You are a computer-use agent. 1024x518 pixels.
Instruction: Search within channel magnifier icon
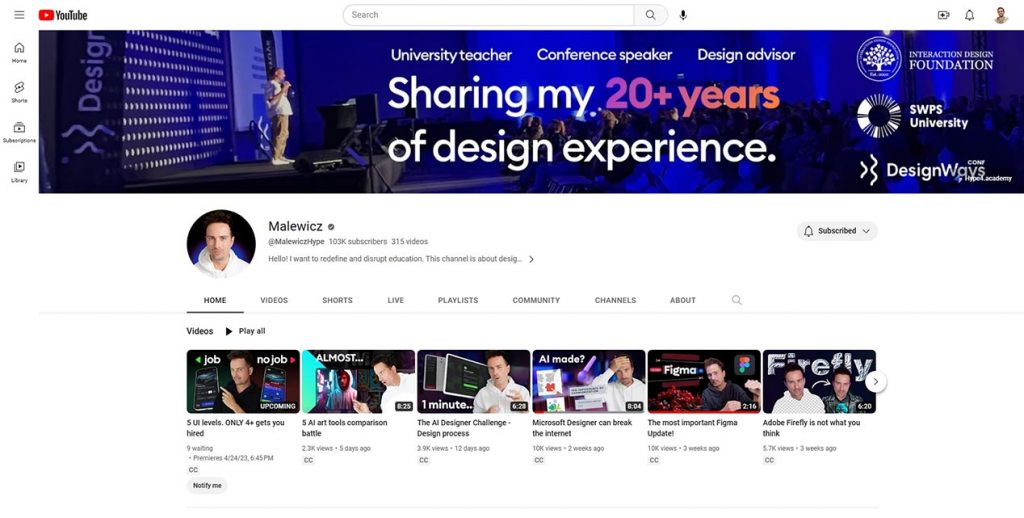pyautogui.click(x=737, y=300)
